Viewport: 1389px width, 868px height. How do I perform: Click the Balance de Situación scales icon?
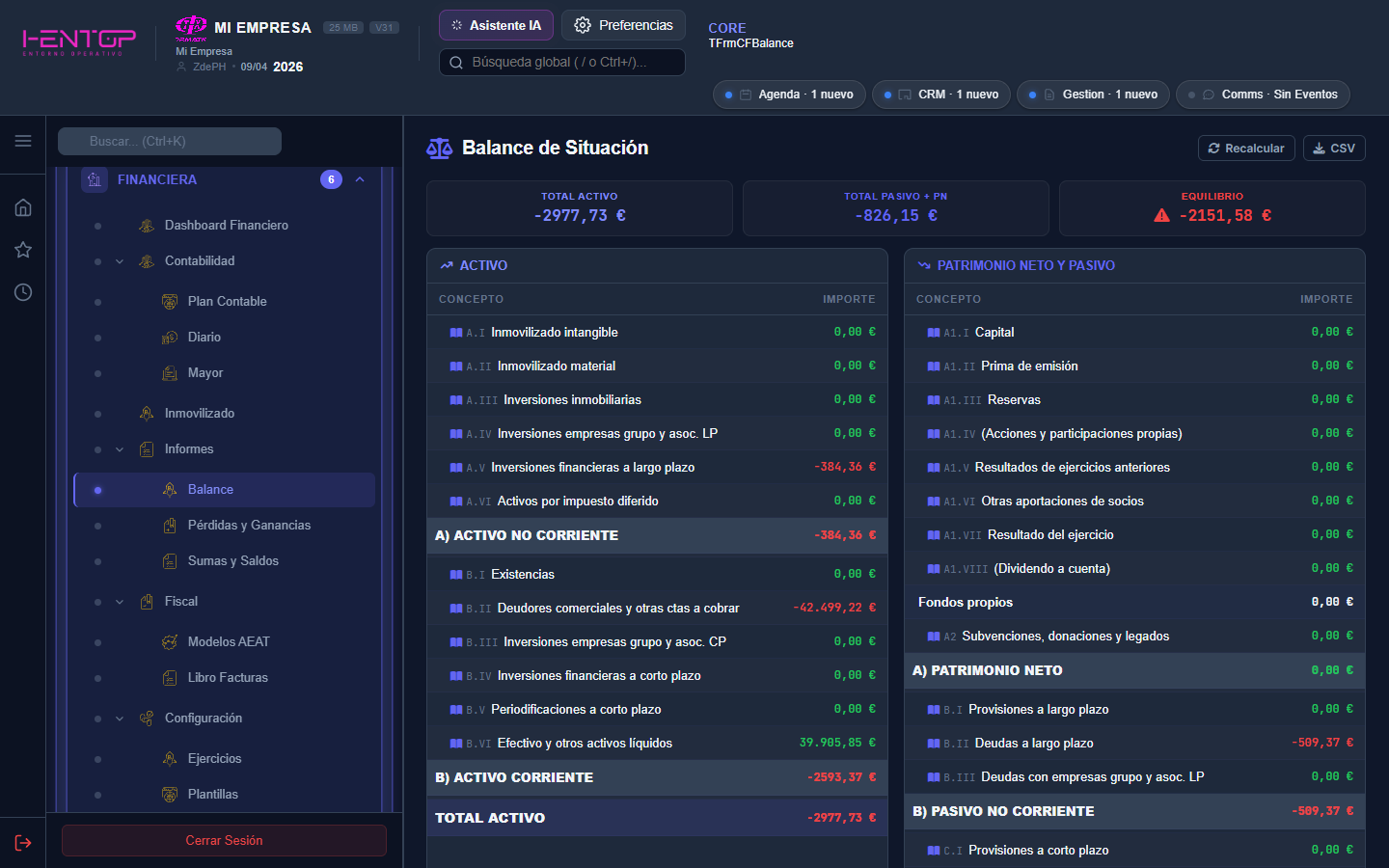point(440,149)
